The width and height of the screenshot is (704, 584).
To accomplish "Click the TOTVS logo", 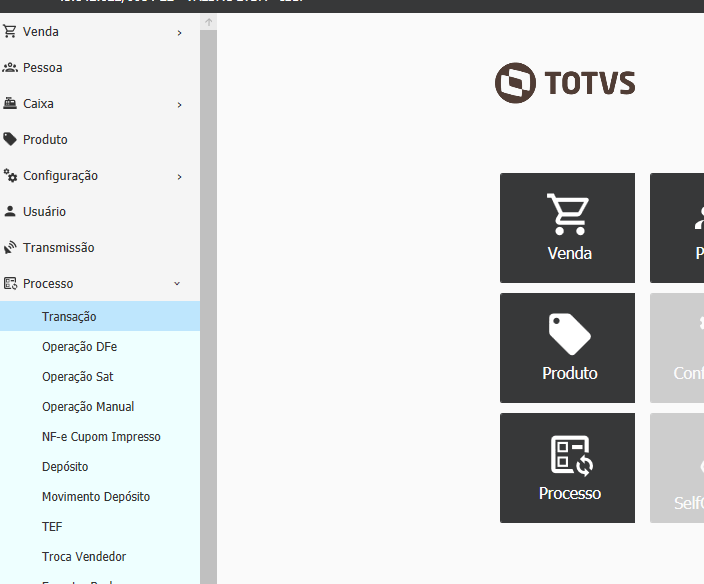I will (x=565, y=83).
